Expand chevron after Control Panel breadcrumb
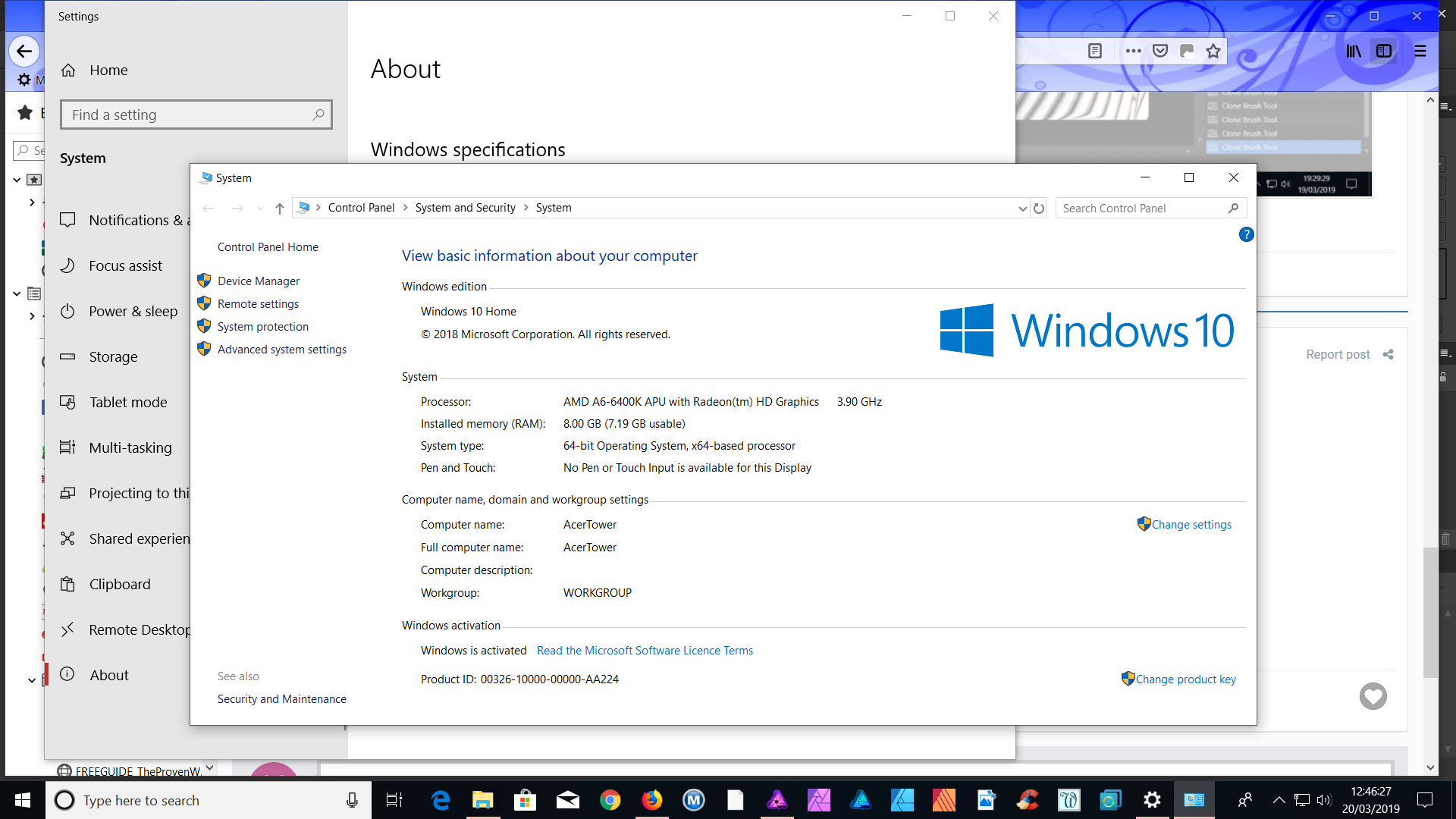The image size is (1456, 819). tap(405, 208)
